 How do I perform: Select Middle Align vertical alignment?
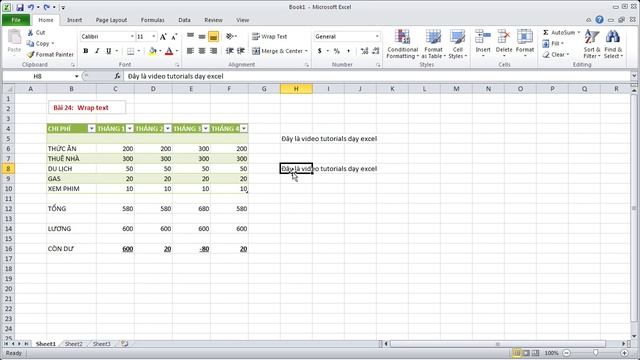[x=202, y=37]
